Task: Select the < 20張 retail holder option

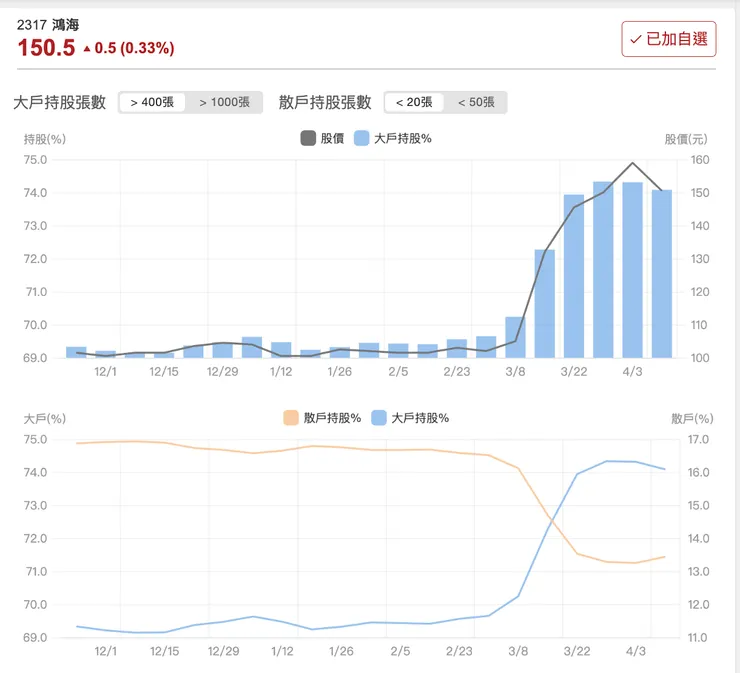Action: (414, 102)
